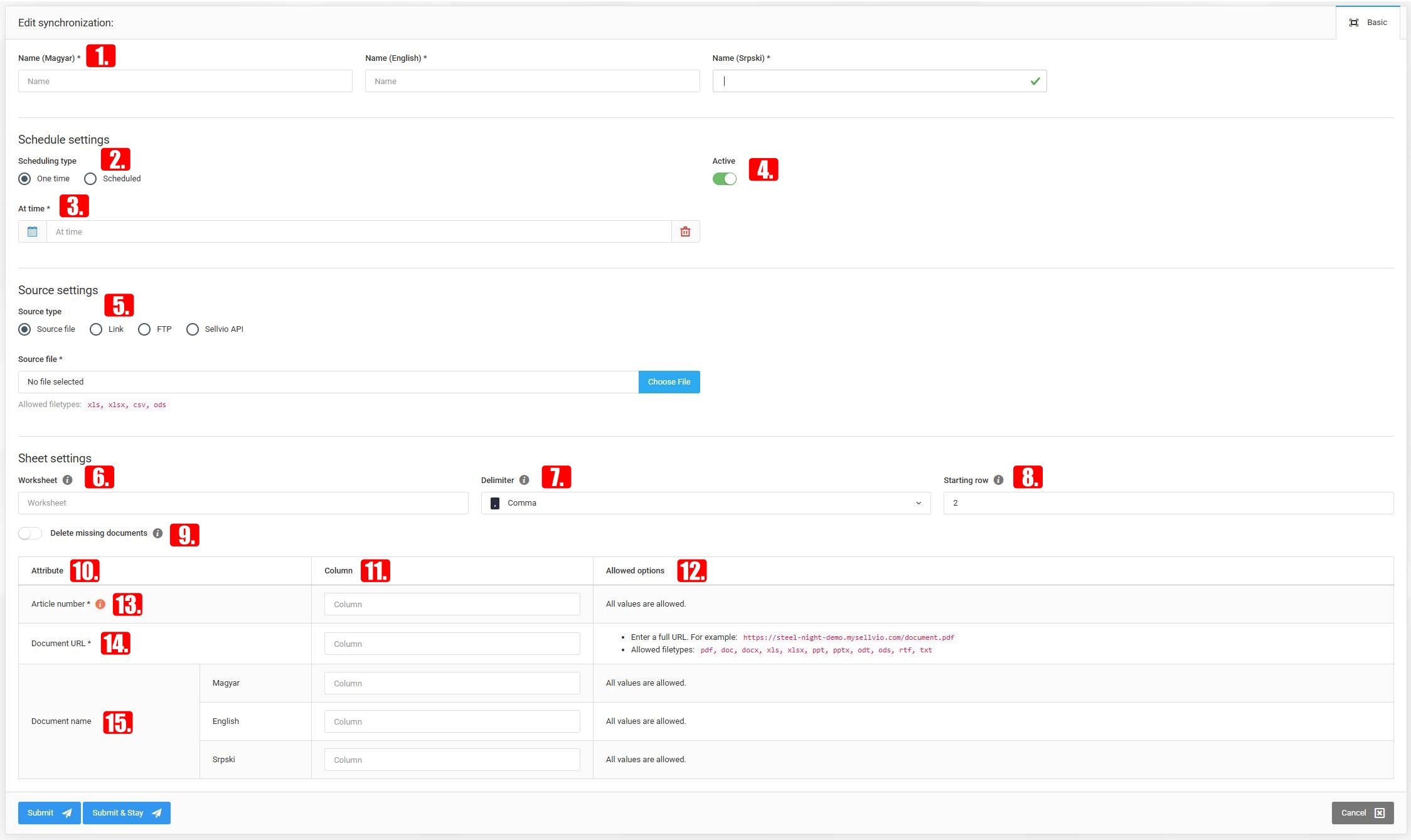1411x840 pixels.
Task: Click the Document URL Column field
Action: (x=452, y=644)
